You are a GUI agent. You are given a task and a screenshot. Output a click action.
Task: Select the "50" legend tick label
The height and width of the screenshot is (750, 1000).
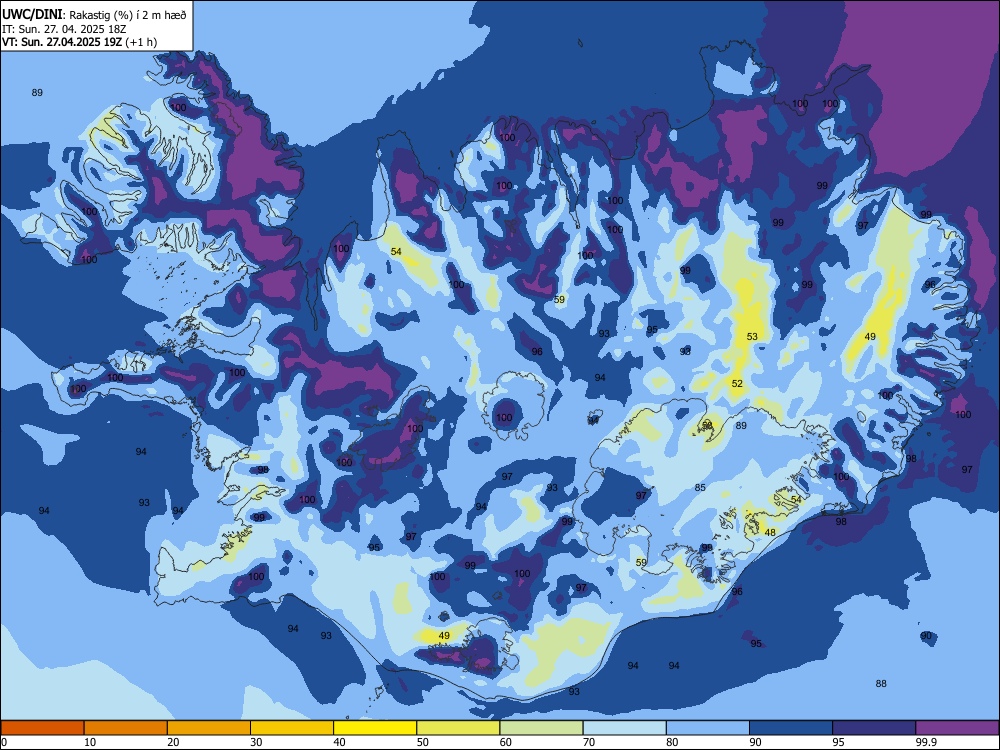[423, 742]
